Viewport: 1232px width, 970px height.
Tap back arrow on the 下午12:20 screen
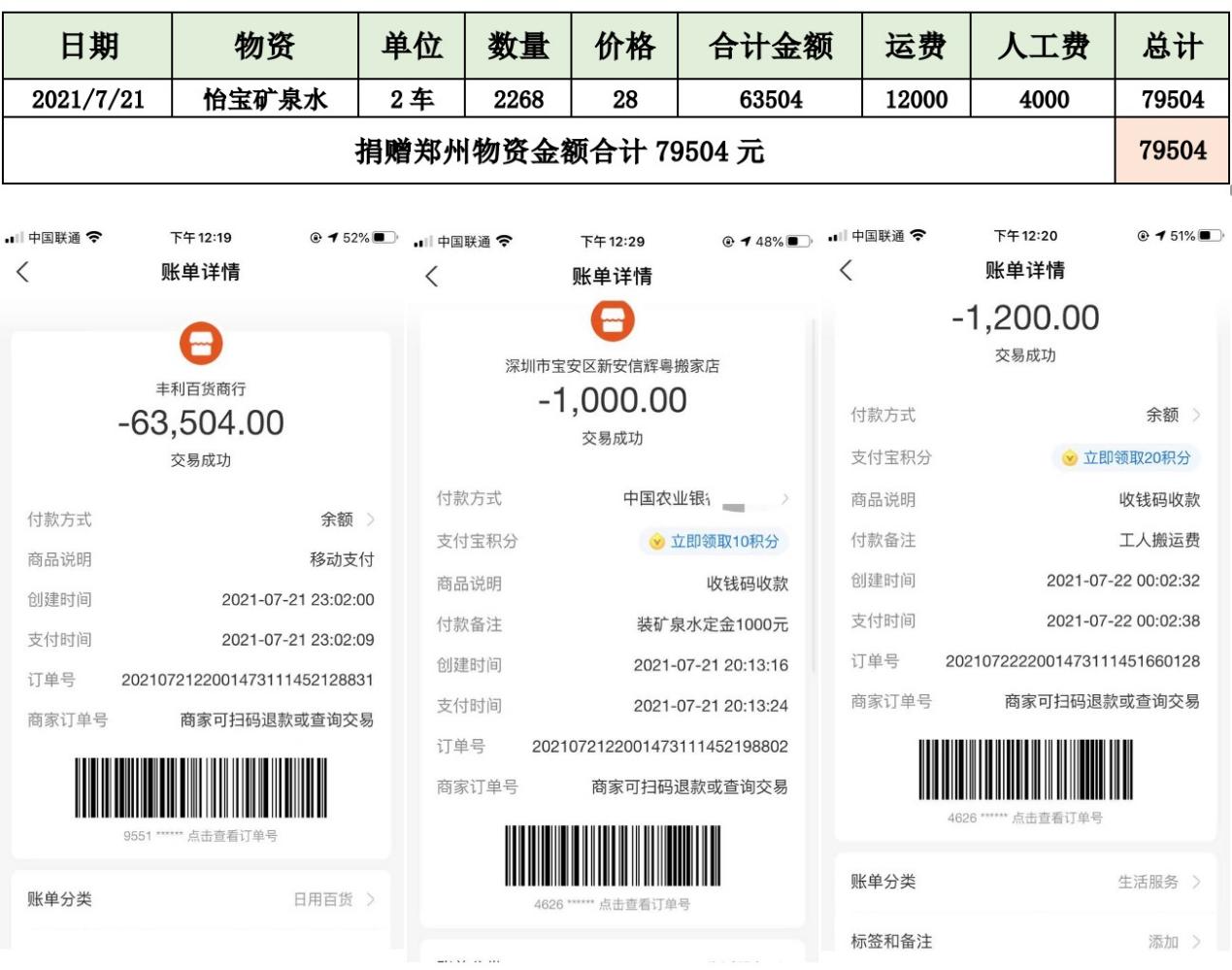846,271
